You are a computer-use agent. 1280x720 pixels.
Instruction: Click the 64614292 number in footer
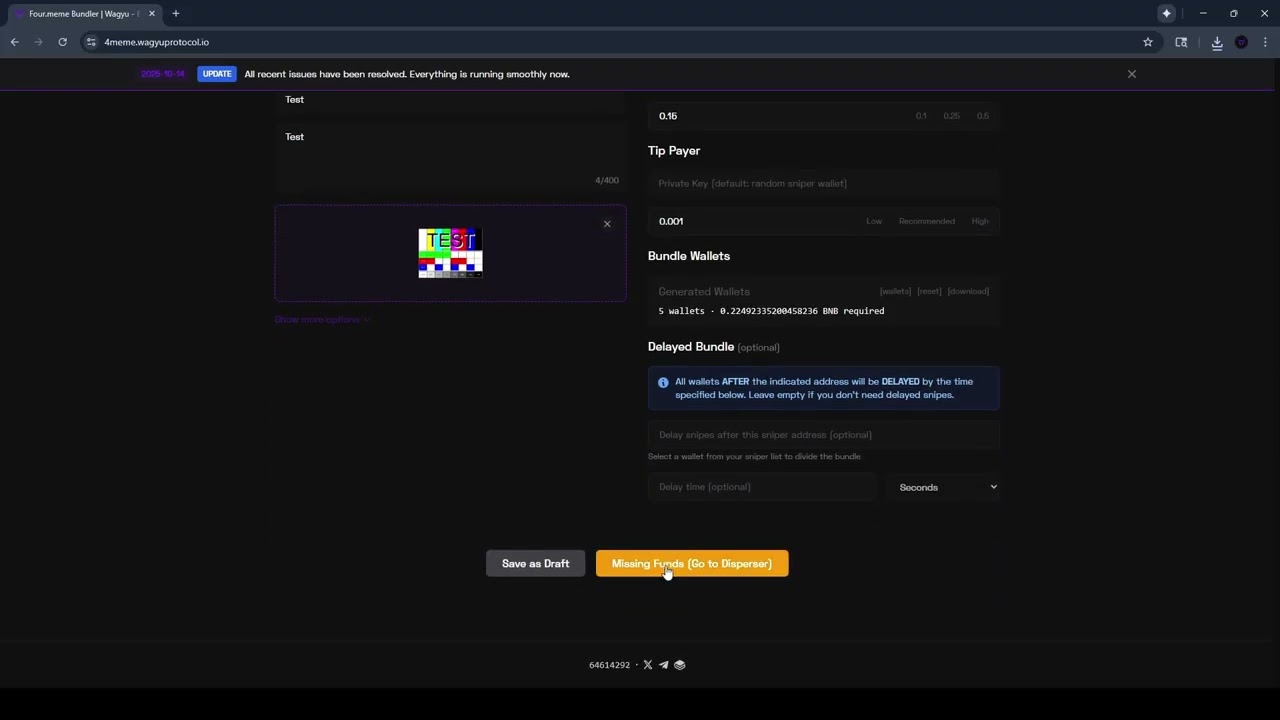[610, 665]
